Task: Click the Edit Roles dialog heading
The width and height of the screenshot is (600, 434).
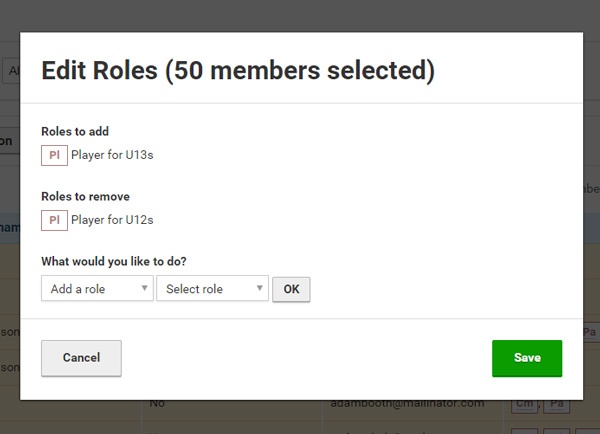Action: 238,71
